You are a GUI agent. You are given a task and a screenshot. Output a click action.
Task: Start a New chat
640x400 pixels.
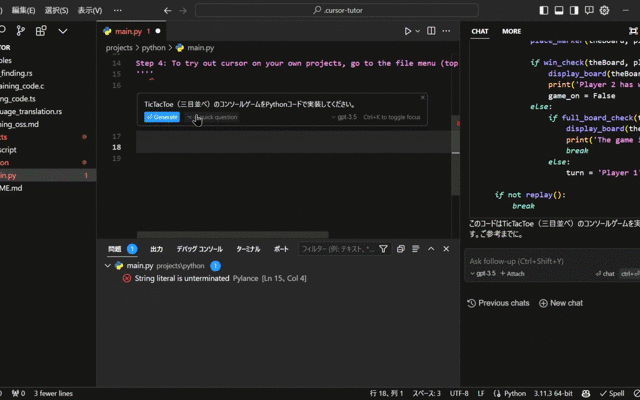click(x=561, y=303)
